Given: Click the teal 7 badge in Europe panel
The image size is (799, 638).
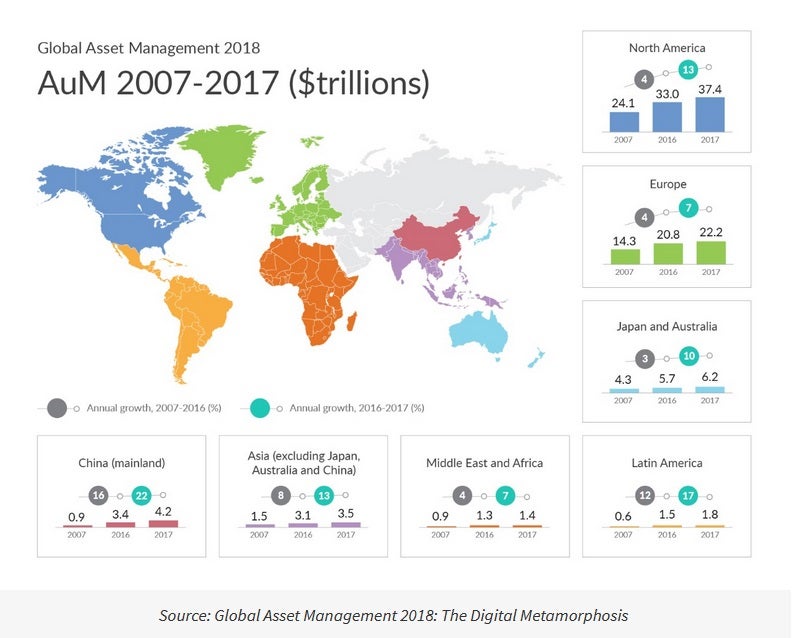Looking at the screenshot, I should tap(687, 210).
